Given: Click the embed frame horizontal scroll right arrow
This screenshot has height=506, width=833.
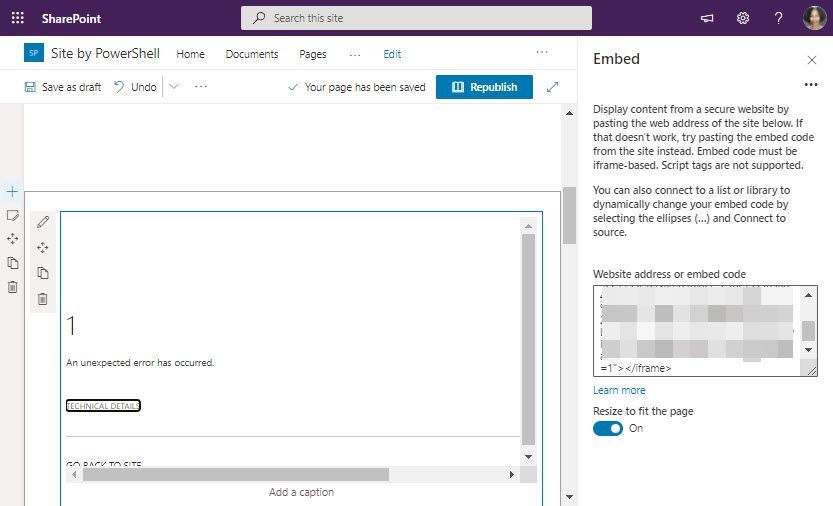Looking at the screenshot, I should click(x=511, y=474).
